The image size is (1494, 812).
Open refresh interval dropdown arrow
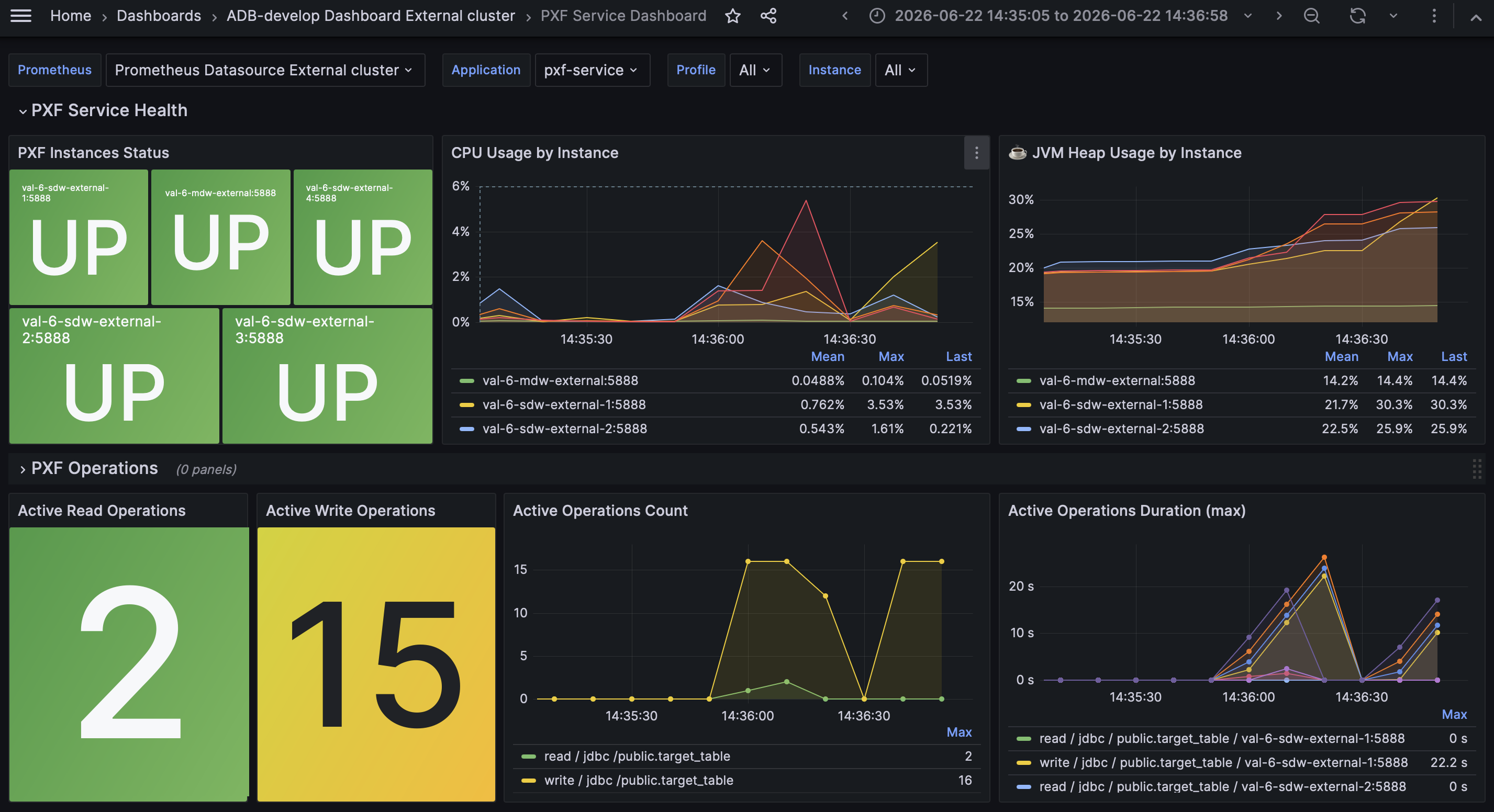(x=1393, y=16)
